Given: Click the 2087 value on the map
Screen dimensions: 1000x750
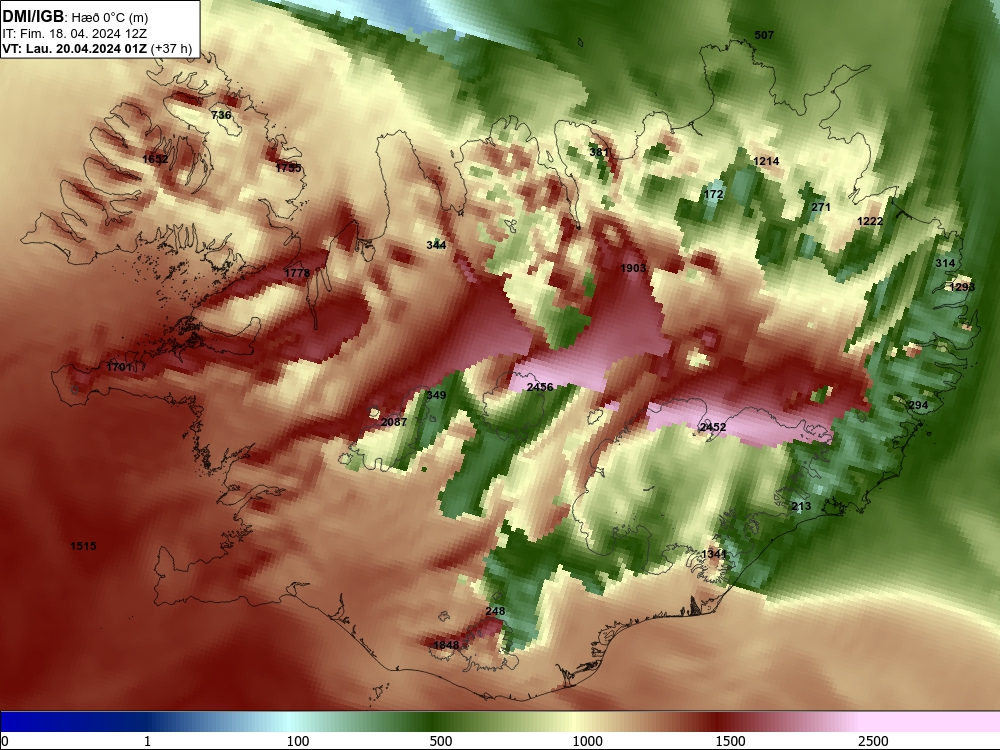Looking at the screenshot, I should point(393,422).
